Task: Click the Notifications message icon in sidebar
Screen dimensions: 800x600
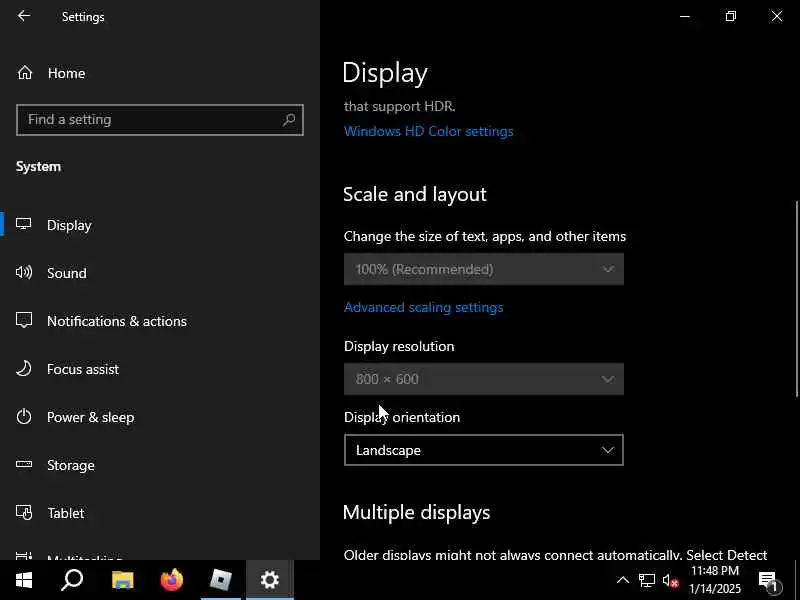Action: pos(24,320)
